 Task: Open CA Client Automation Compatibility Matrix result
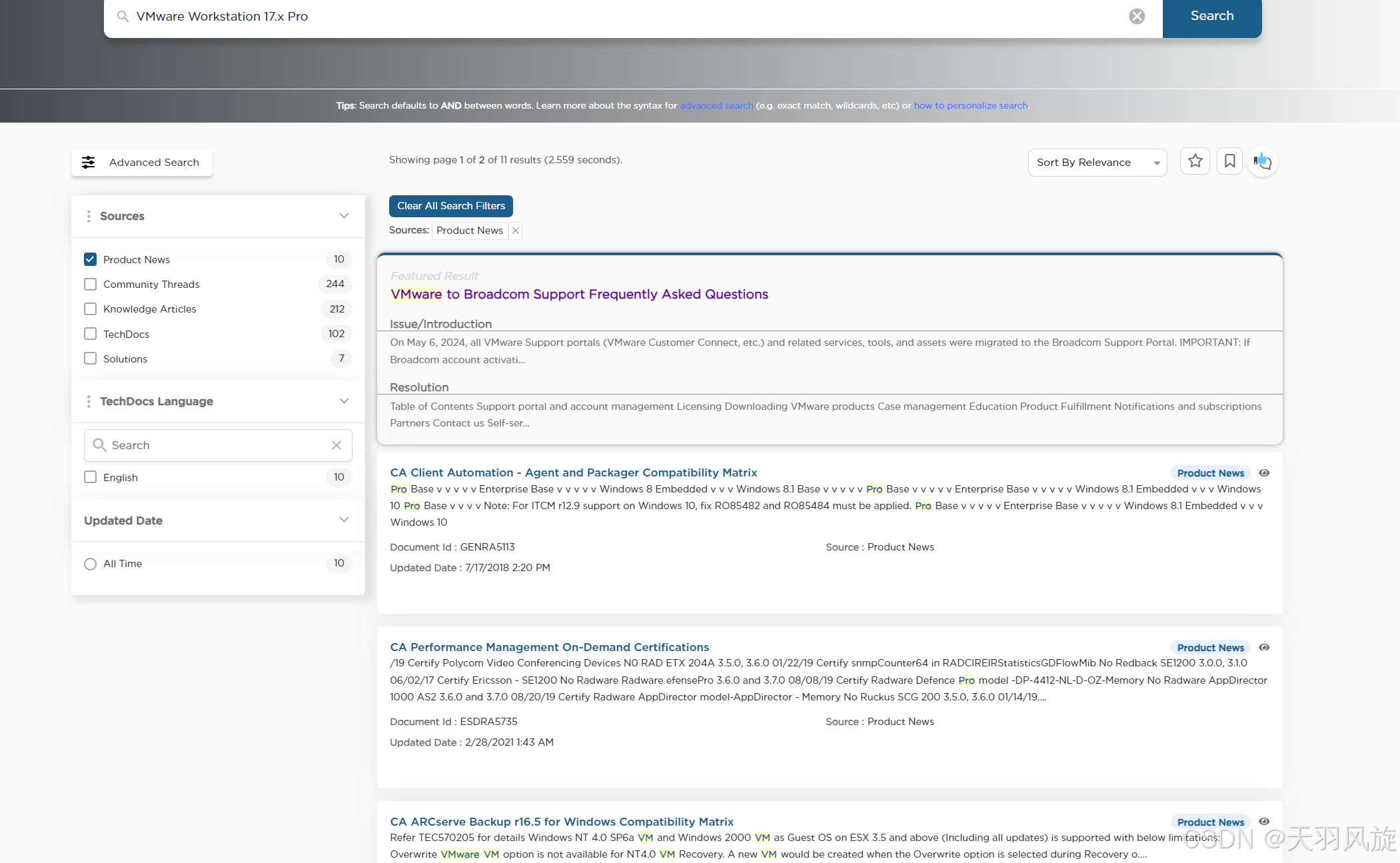coord(573,472)
